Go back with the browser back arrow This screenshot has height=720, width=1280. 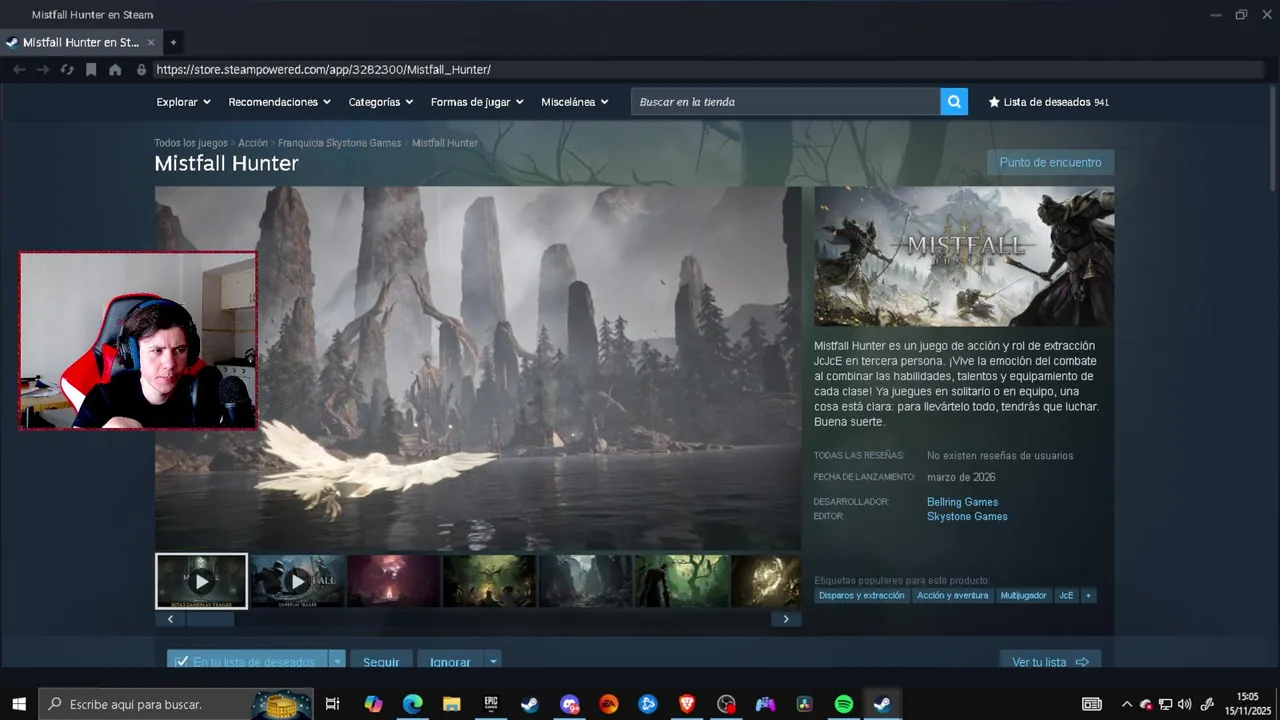19,70
